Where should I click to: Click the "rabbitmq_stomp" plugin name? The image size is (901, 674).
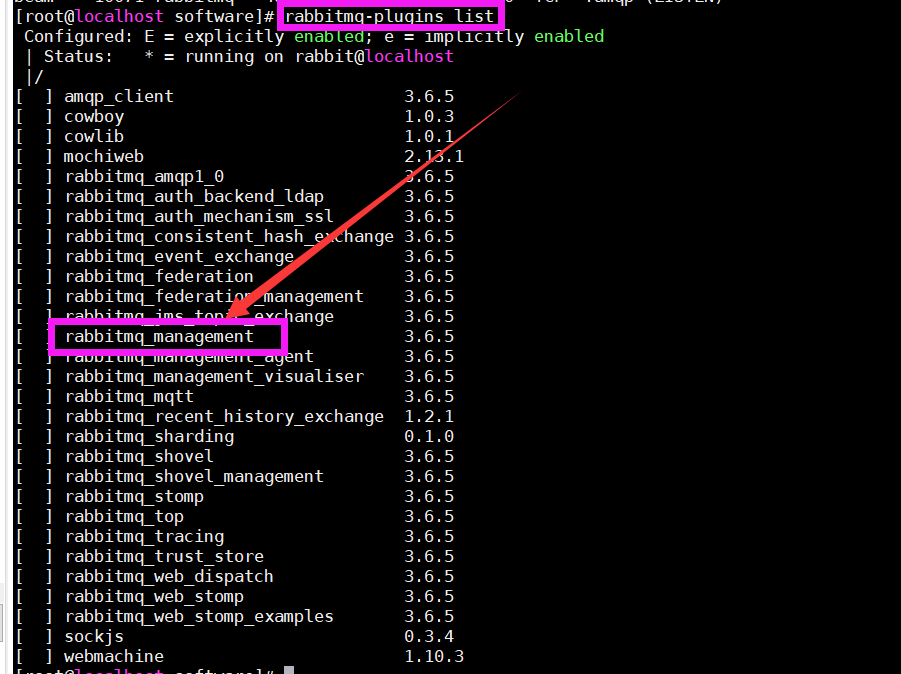click(x=134, y=496)
